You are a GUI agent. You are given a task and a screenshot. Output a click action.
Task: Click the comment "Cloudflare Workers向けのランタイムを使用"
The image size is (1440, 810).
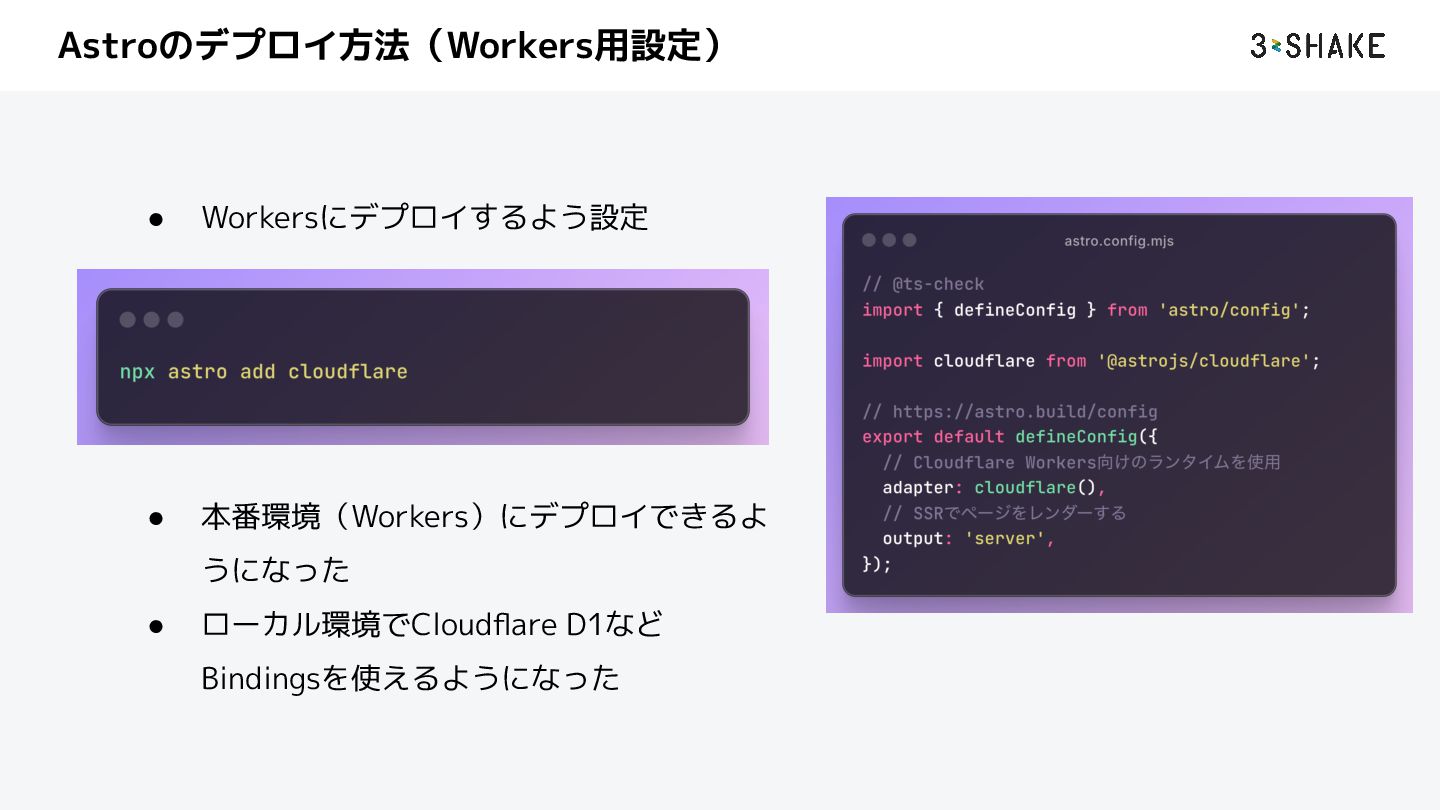click(1082, 462)
